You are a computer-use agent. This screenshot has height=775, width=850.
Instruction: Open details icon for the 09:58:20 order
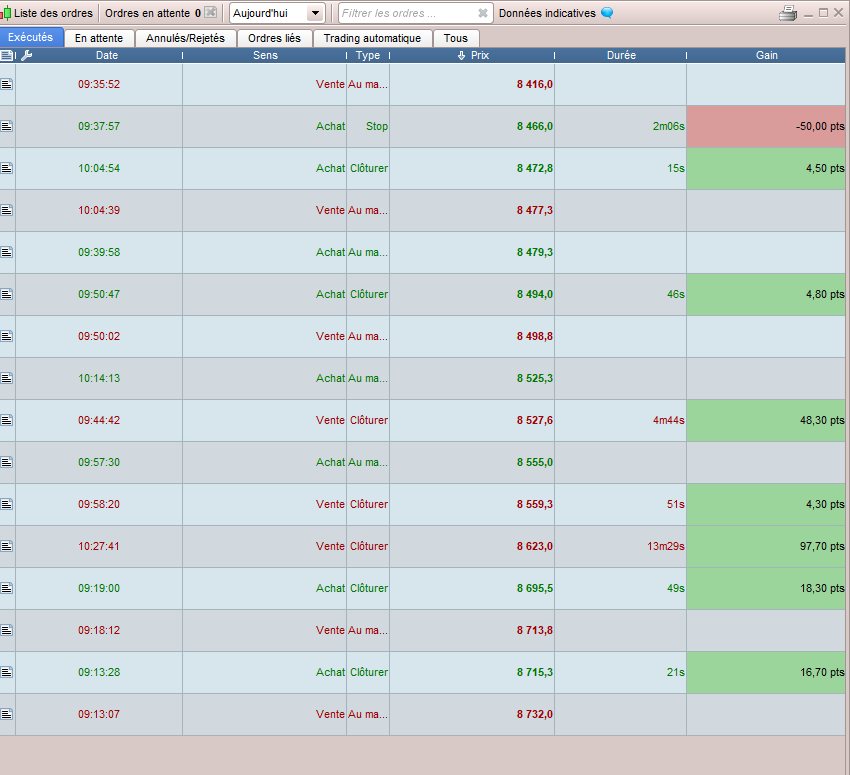point(7,504)
